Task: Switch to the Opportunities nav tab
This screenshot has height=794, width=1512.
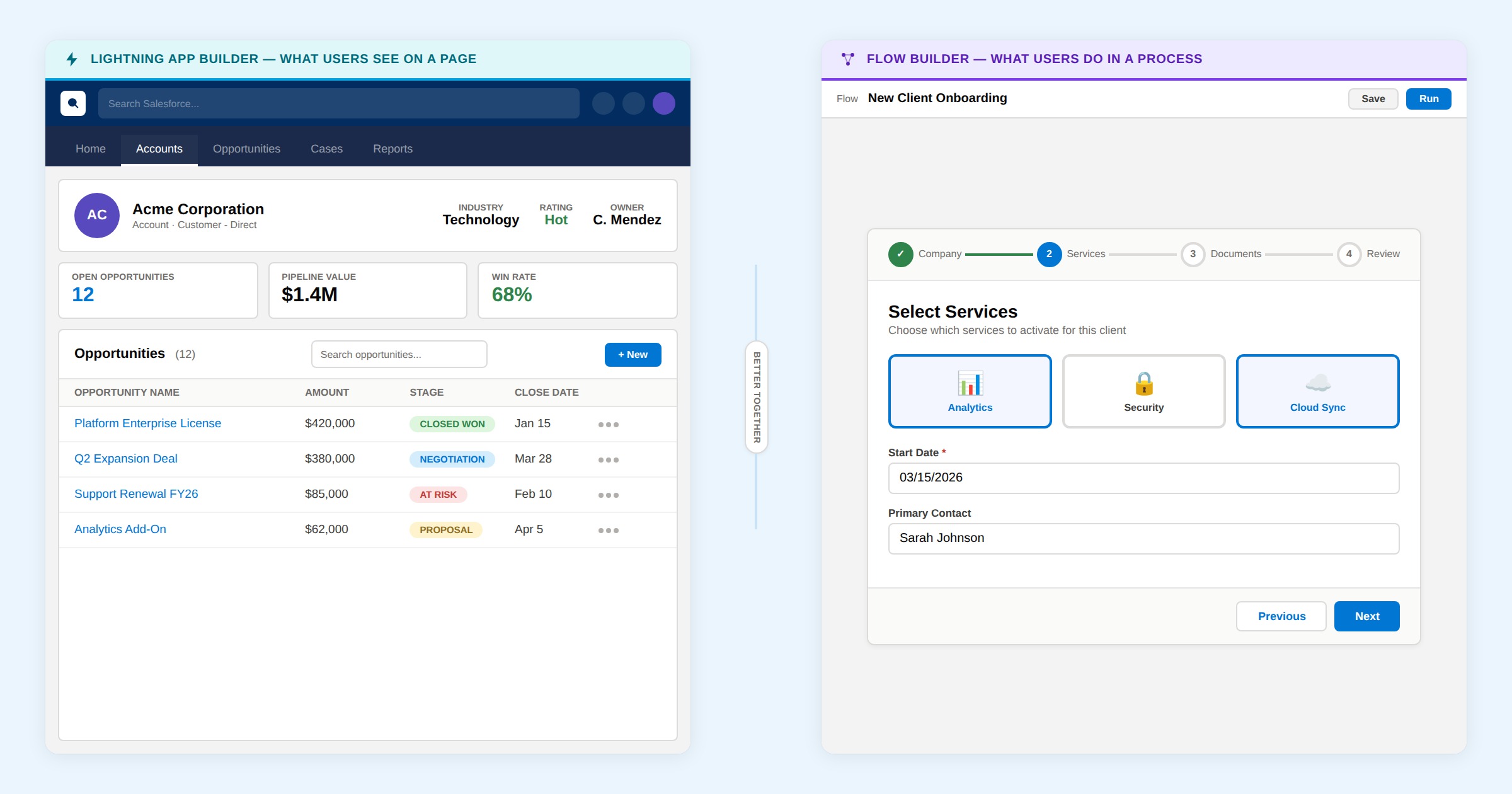Action: tap(246, 149)
